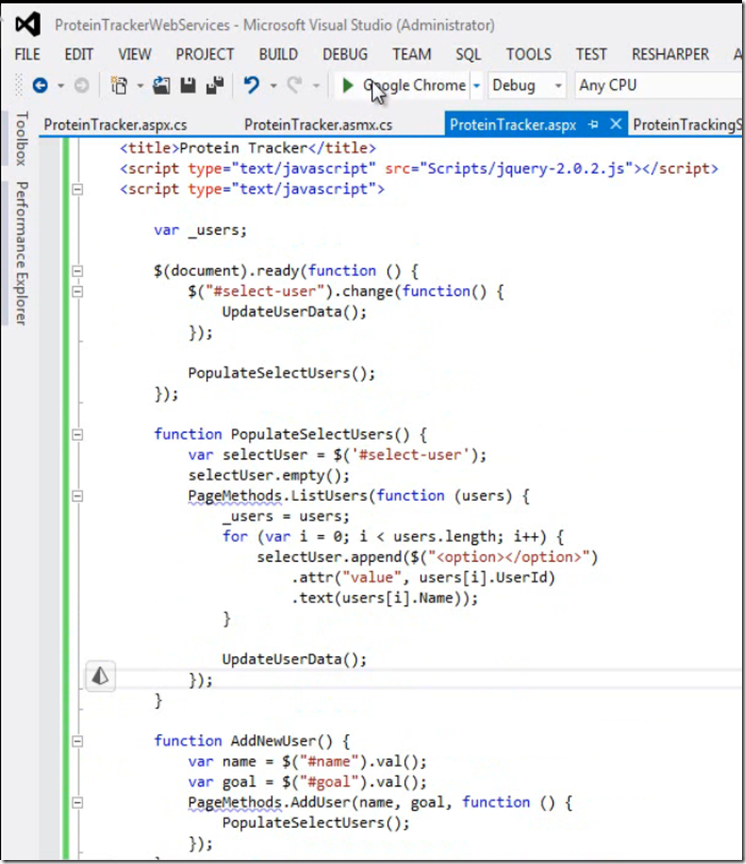Open the EDIT menu

[79, 54]
